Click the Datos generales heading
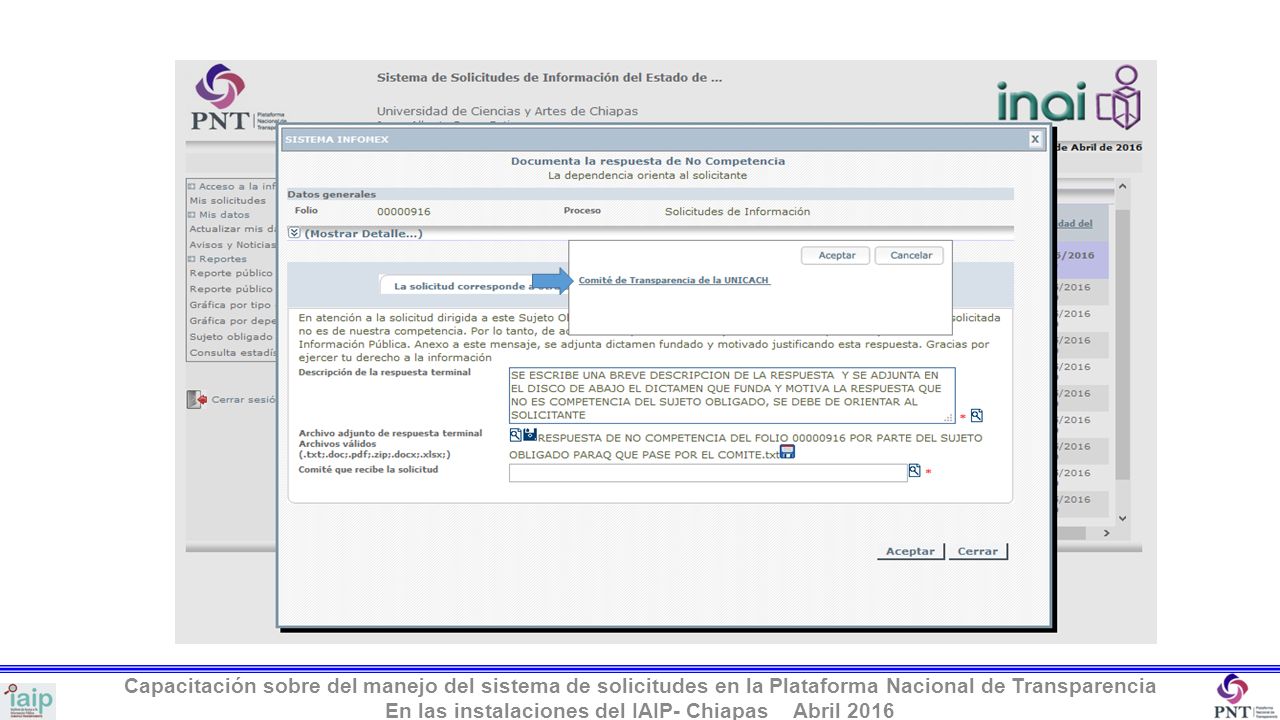Viewport: 1280px width, 720px height. coord(332,194)
